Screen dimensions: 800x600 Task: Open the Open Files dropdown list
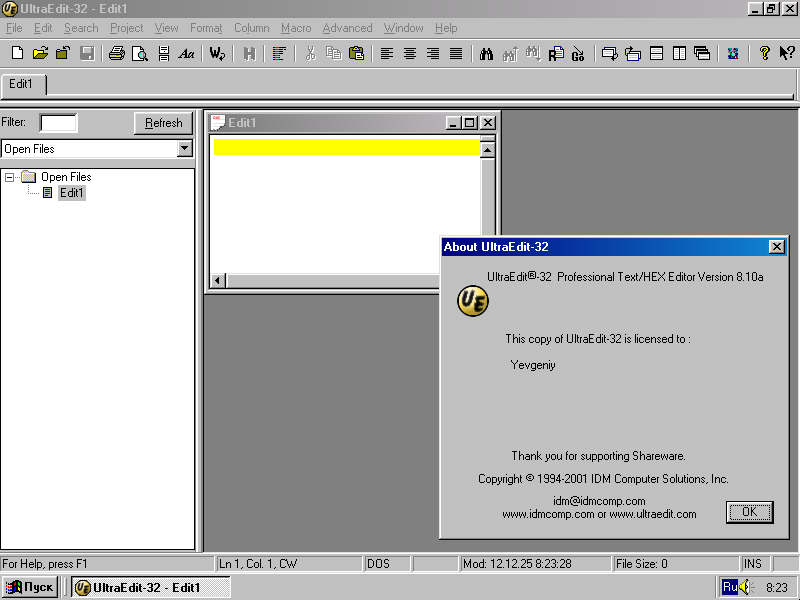click(185, 148)
